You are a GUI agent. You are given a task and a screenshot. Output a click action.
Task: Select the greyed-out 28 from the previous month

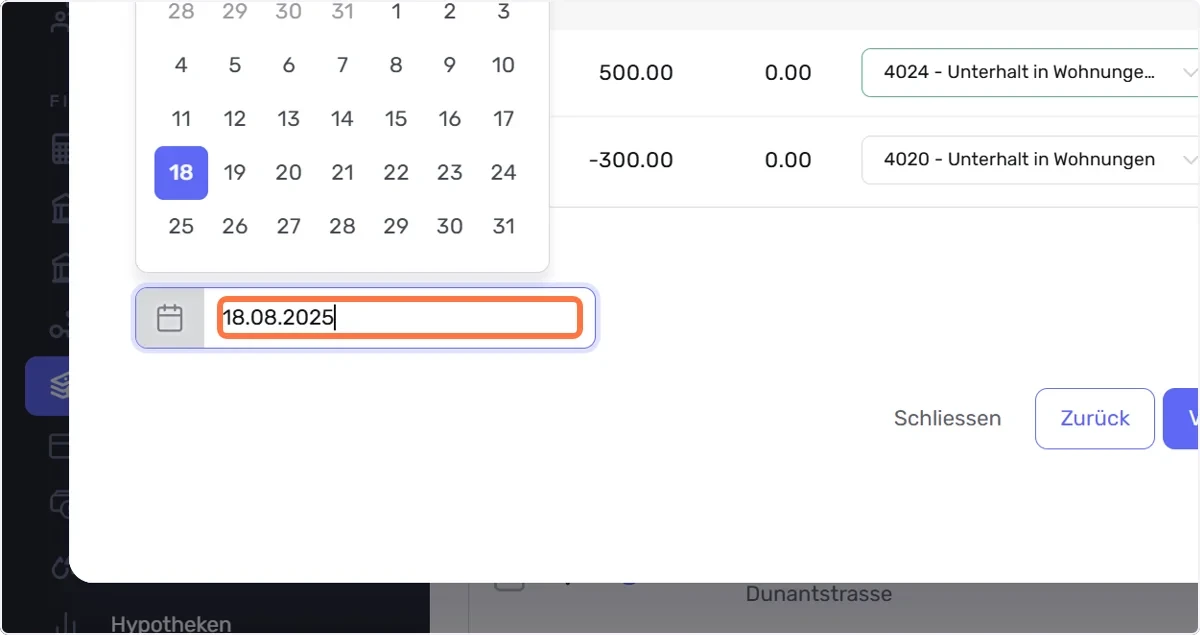click(181, 12)
